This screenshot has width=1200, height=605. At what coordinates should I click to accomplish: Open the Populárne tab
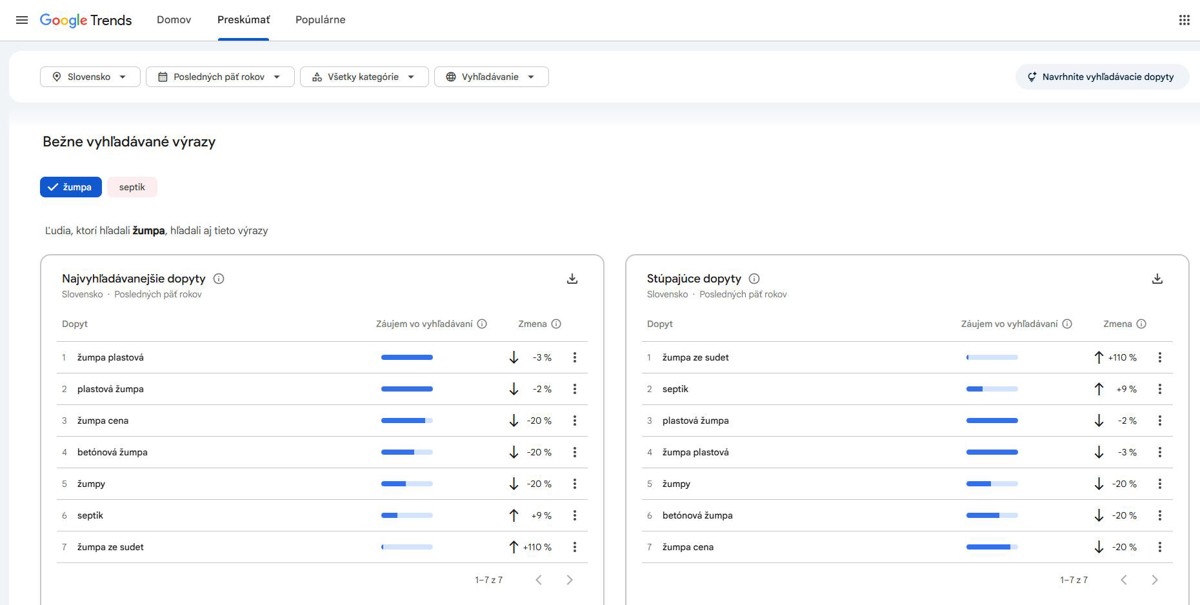click(x=321, y=20)
